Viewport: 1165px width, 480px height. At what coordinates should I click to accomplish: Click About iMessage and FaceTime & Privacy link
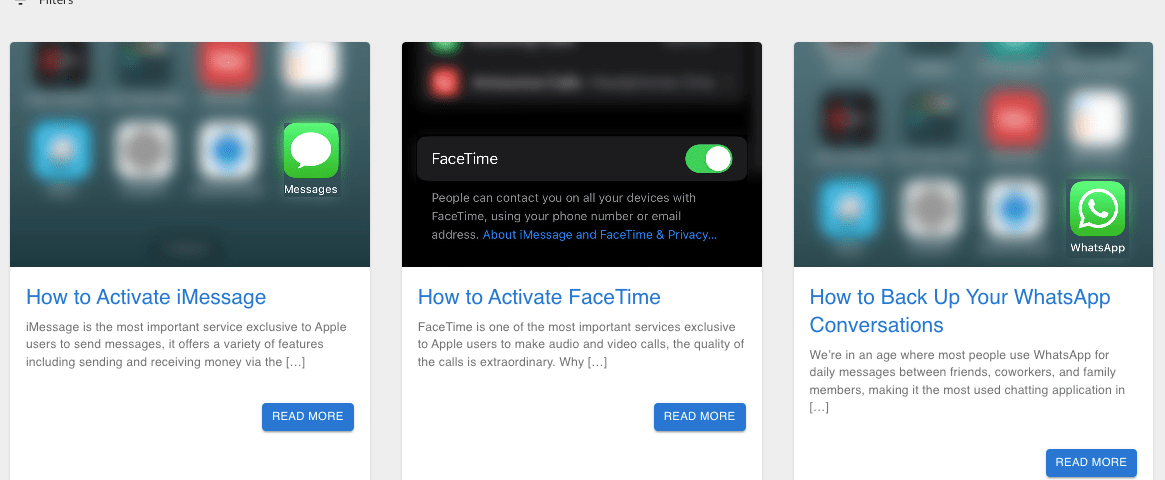pos(600,235)
